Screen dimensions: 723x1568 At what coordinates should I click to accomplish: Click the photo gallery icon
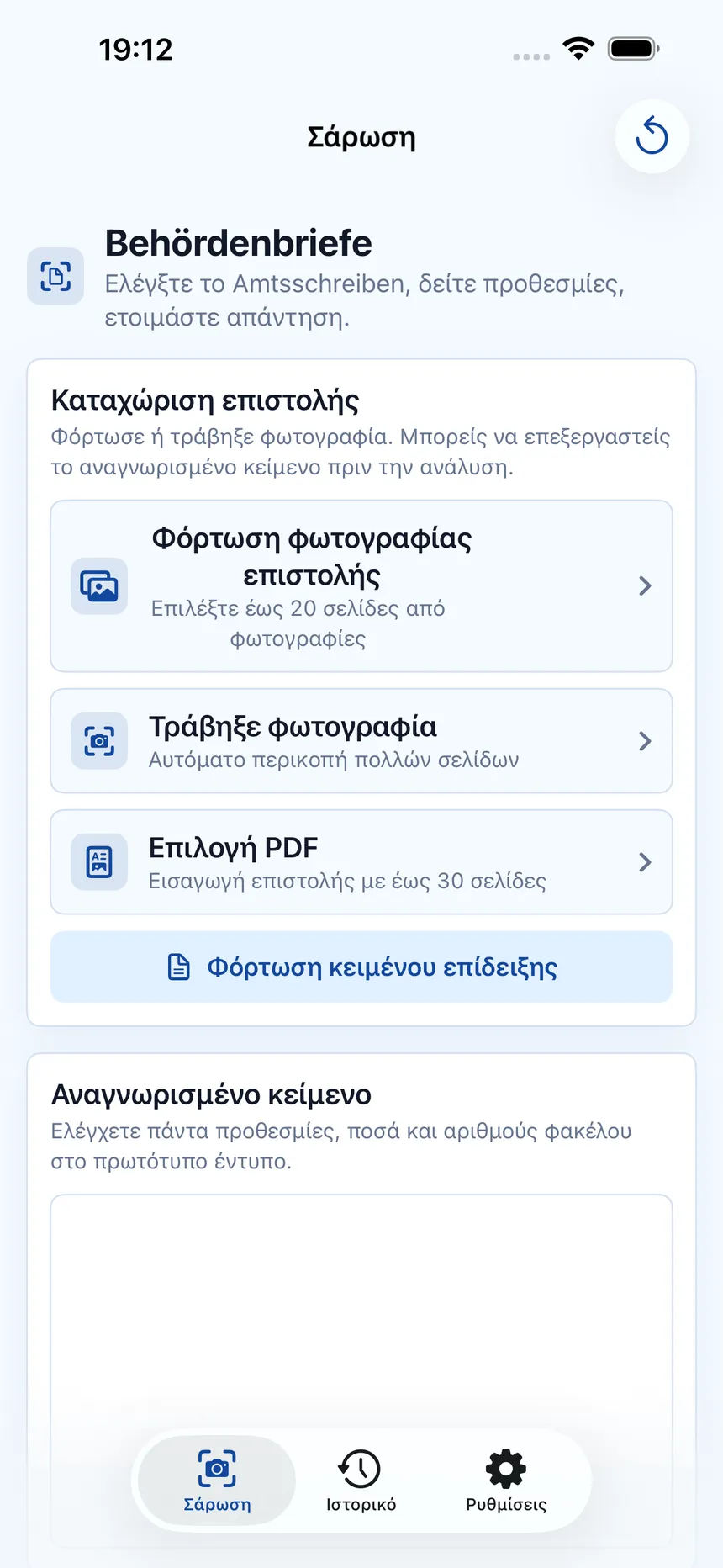(x=99, y=586)
